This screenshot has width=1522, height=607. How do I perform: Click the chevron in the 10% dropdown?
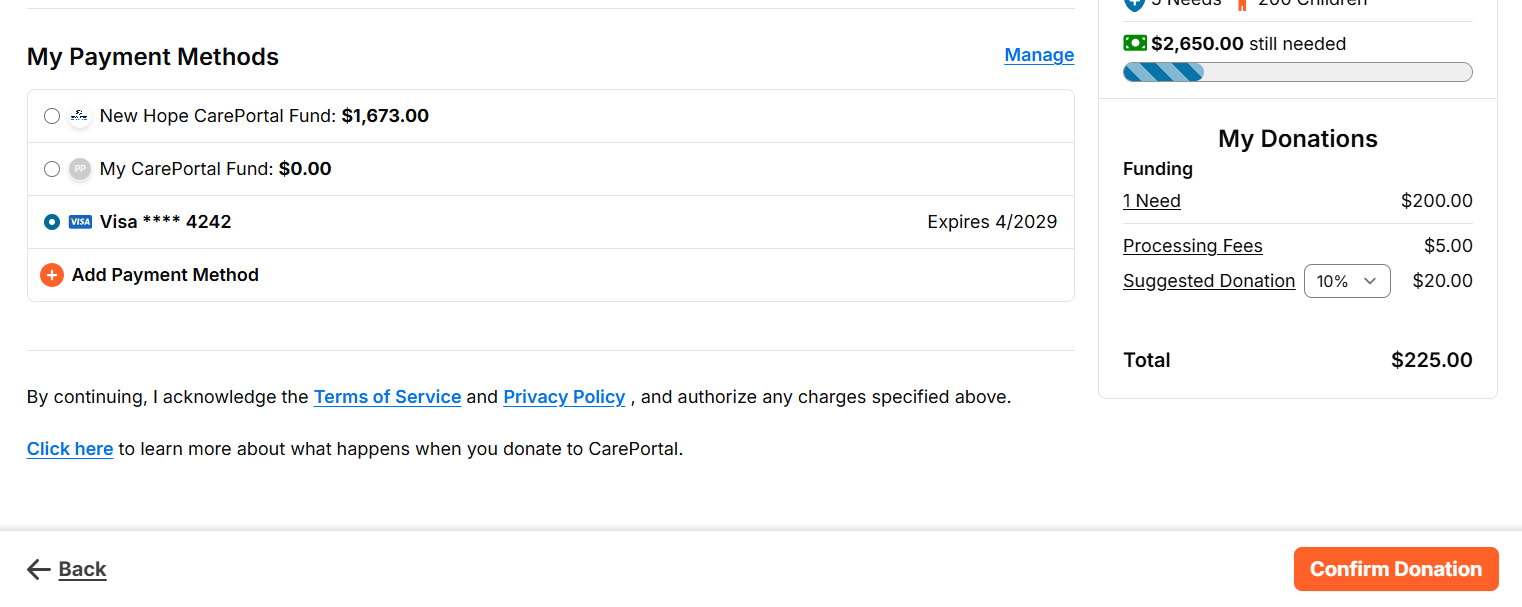coord(1370,281)
